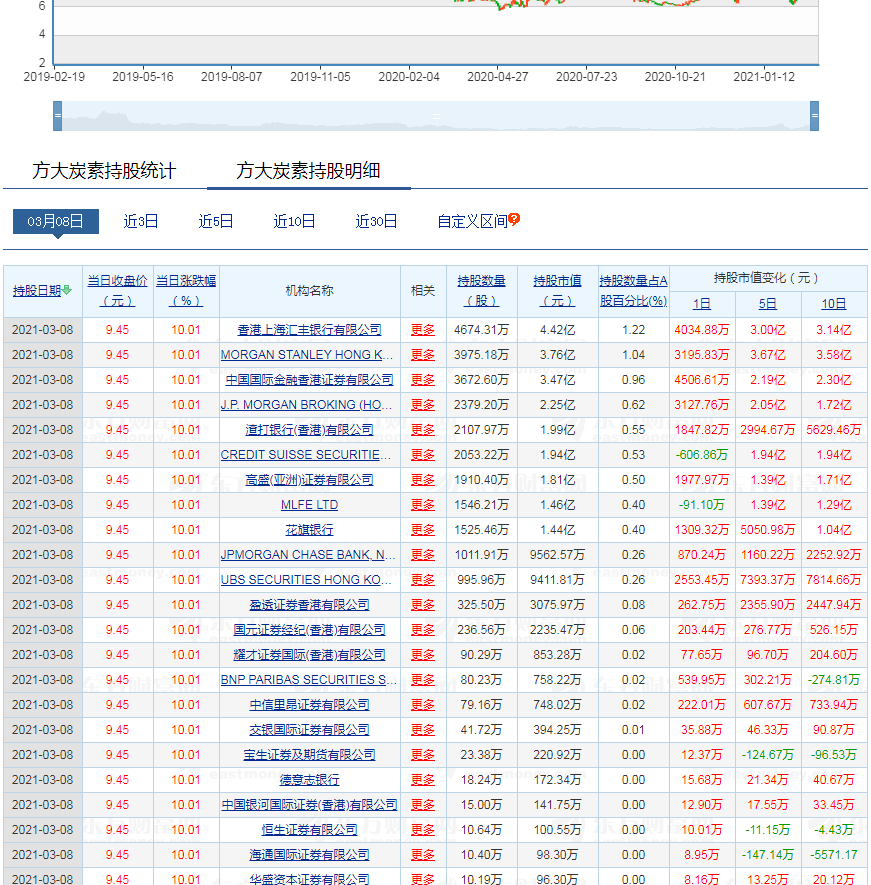This screenshot has width=871, height=885.
Task: Open MLFE LTD institution link
Action: (x=309, y=505)
